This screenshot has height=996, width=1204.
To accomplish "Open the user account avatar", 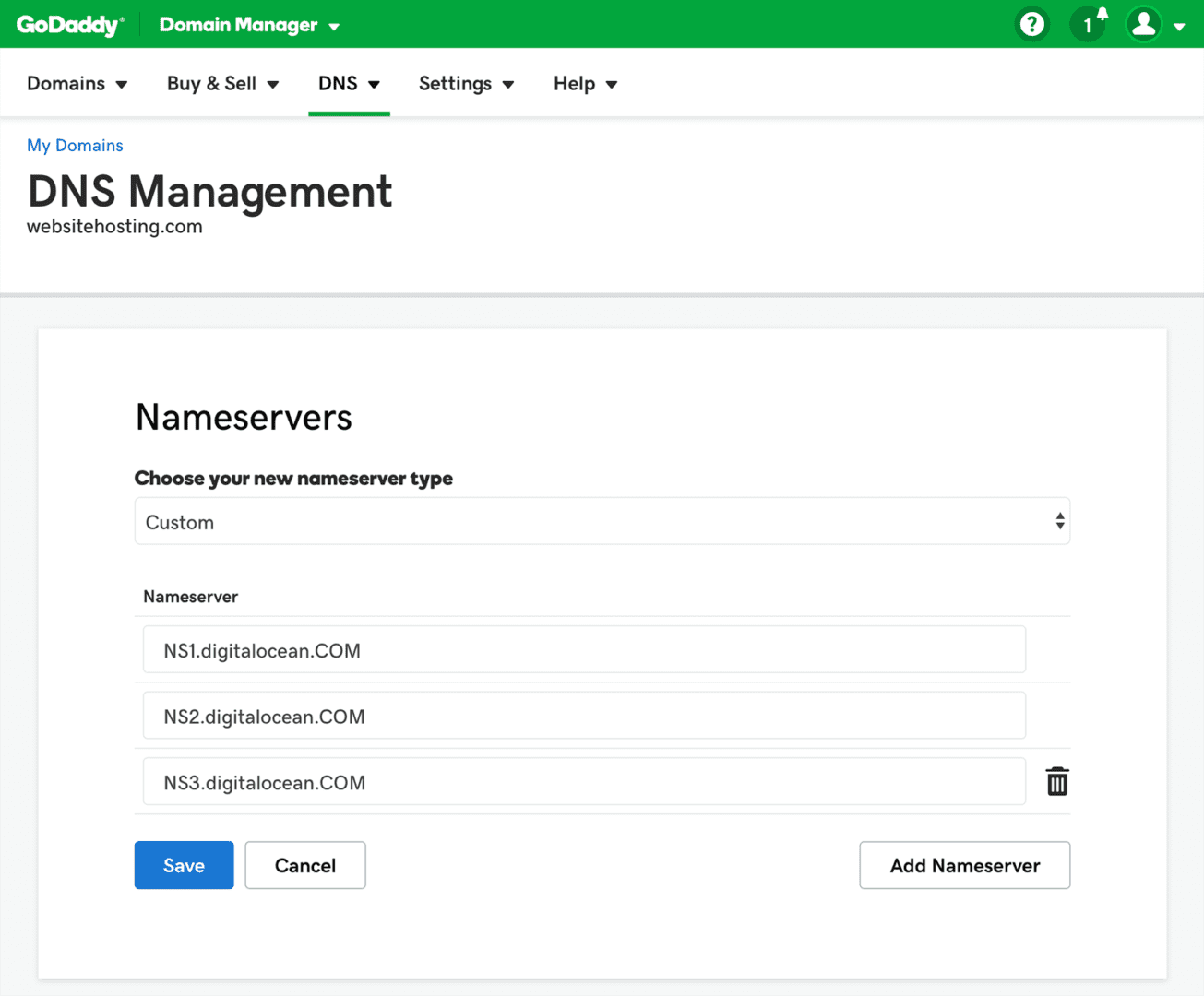I will pos(1144,24).
